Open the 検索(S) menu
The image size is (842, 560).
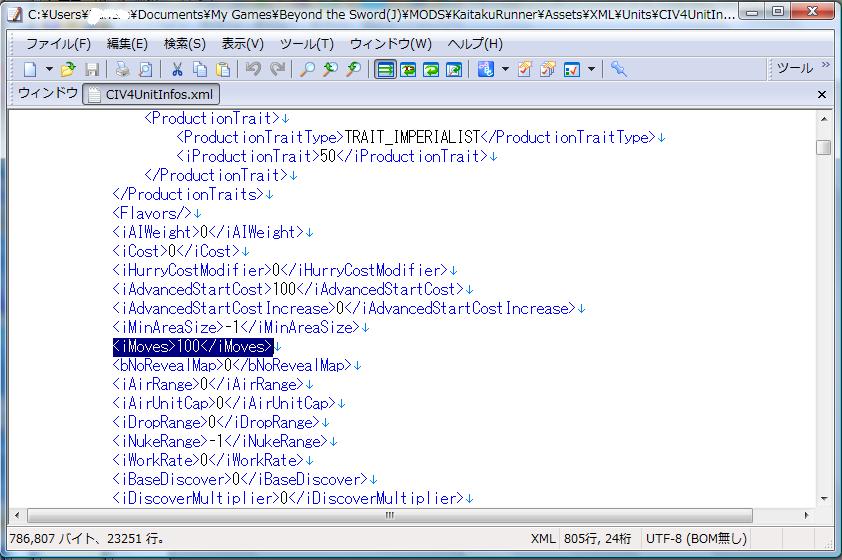[185, 44]
